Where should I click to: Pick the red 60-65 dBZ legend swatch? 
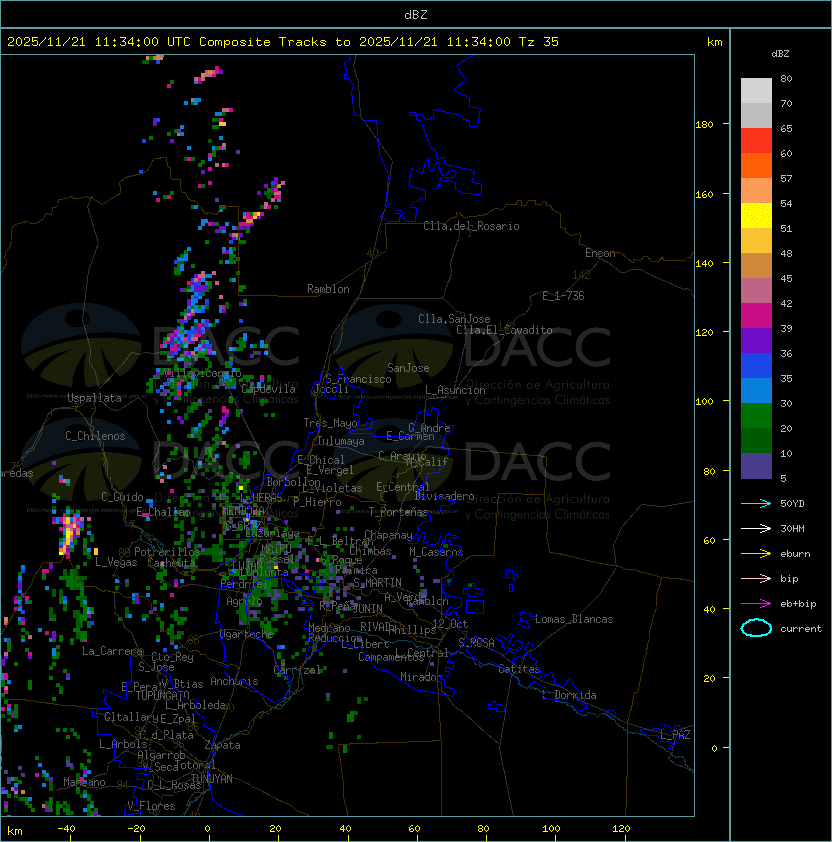click(x=756, y=141)
